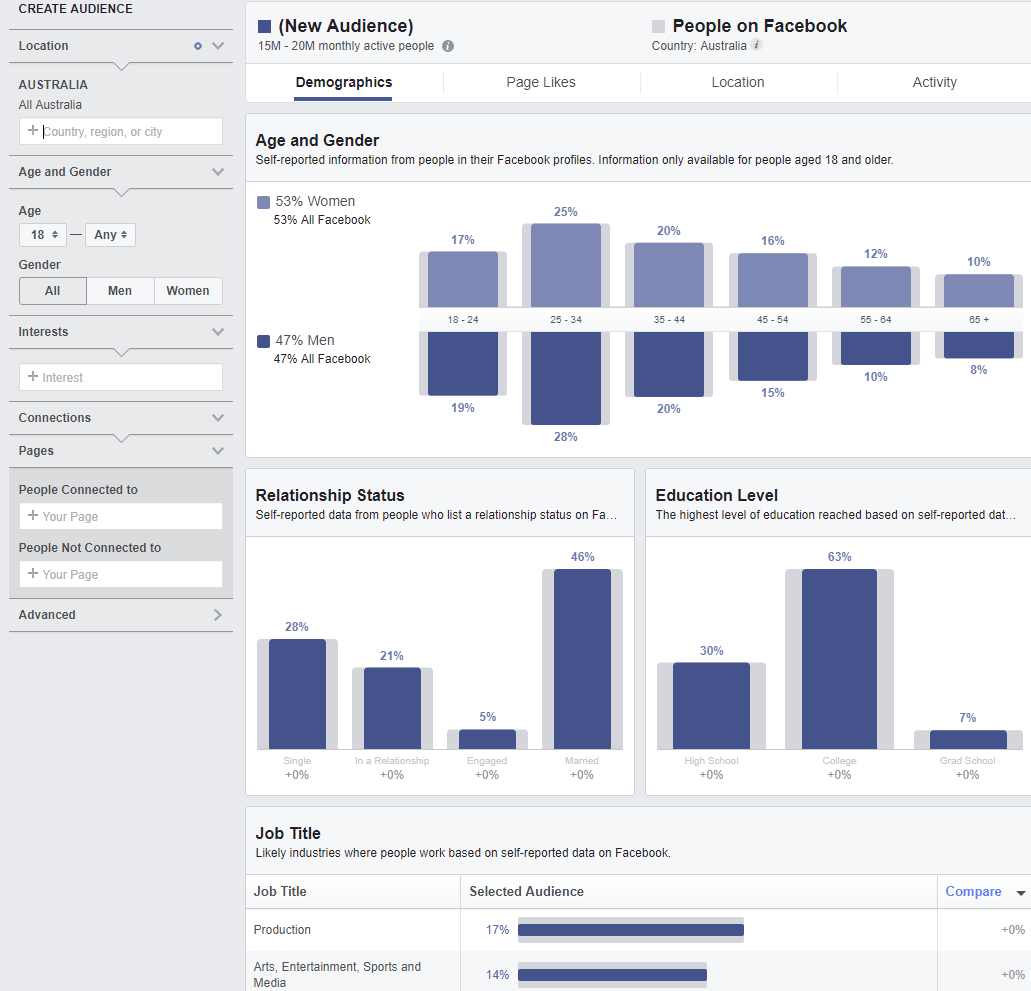The width and height of the screenshot is (1031, 991).
Task: Click the New Audience blue square swatch
Action: click(x=264, y=27)
